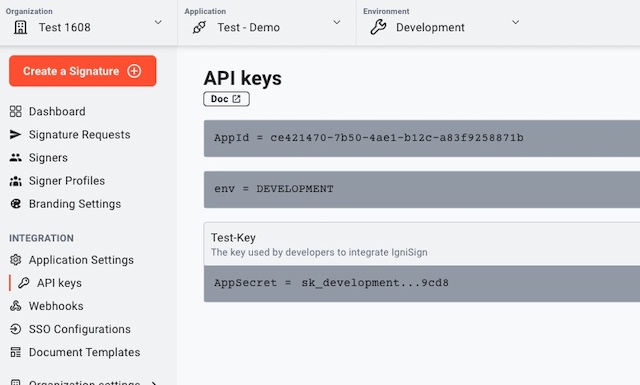Image resolution: width=640 pixels, height=385 pixels.
Task: Click the Signers people icon
Action: pos(16,158)
